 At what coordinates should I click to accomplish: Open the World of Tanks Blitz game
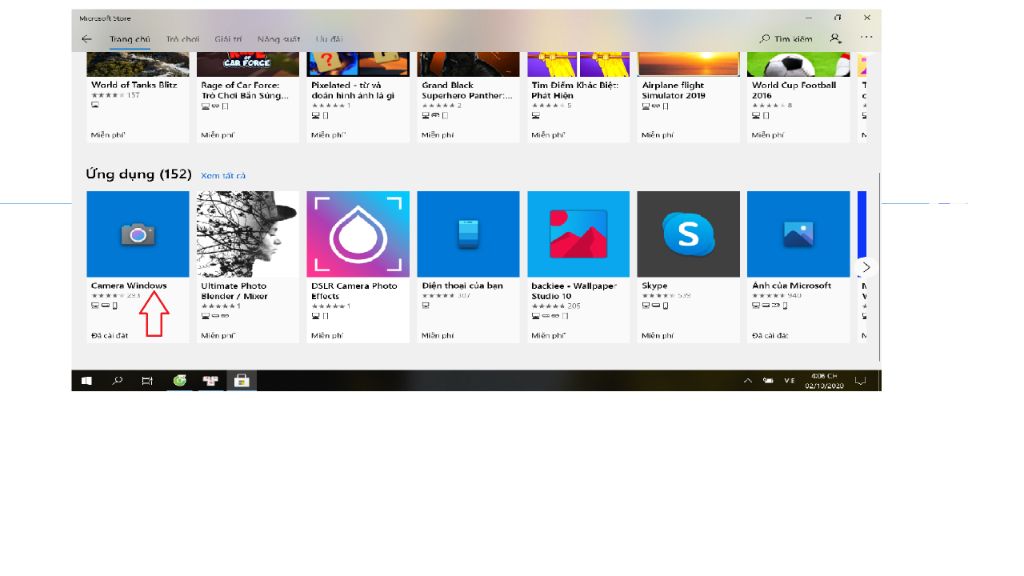tap(138, 97)
